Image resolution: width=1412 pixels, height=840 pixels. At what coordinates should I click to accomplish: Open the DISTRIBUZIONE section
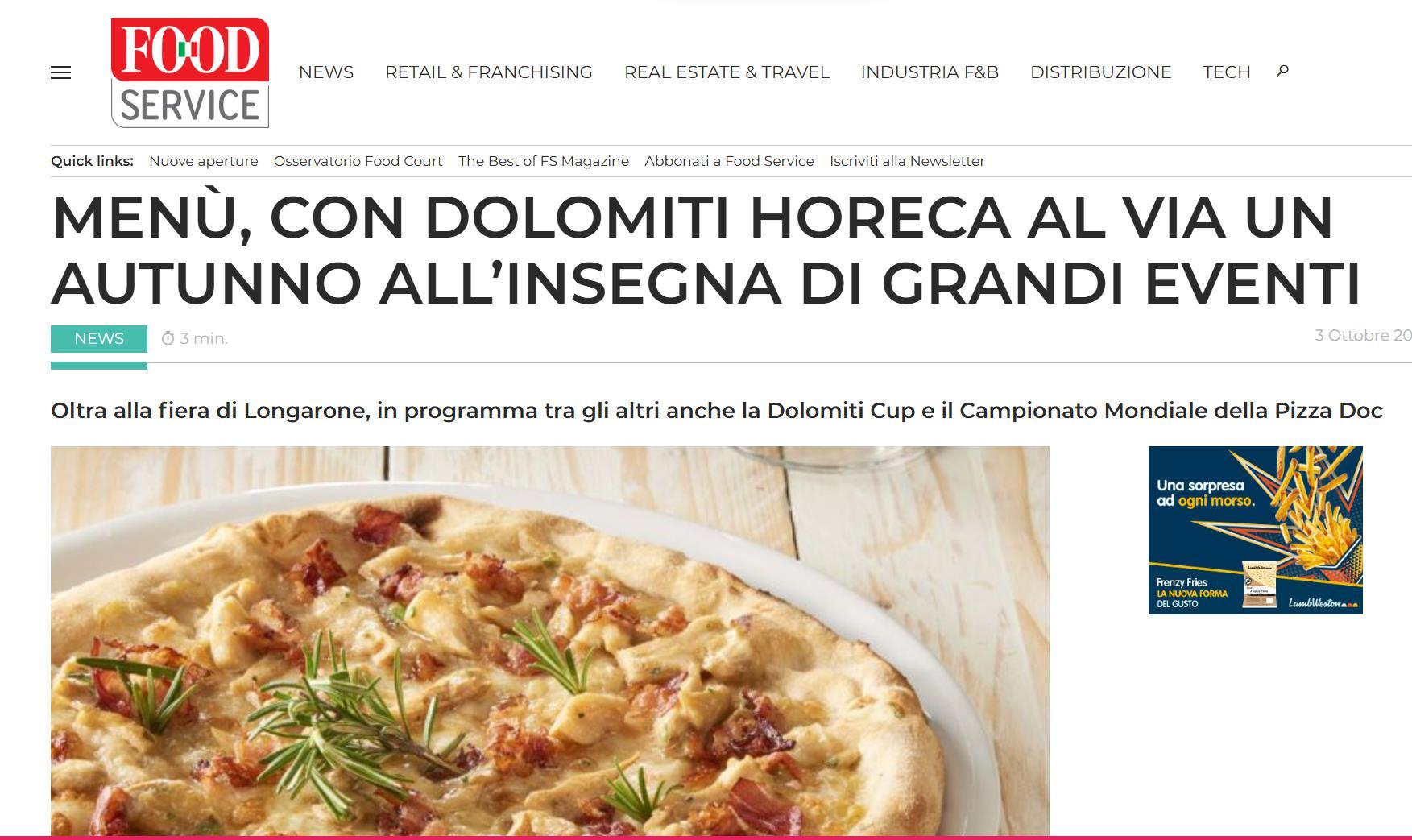click(1100, 72)
